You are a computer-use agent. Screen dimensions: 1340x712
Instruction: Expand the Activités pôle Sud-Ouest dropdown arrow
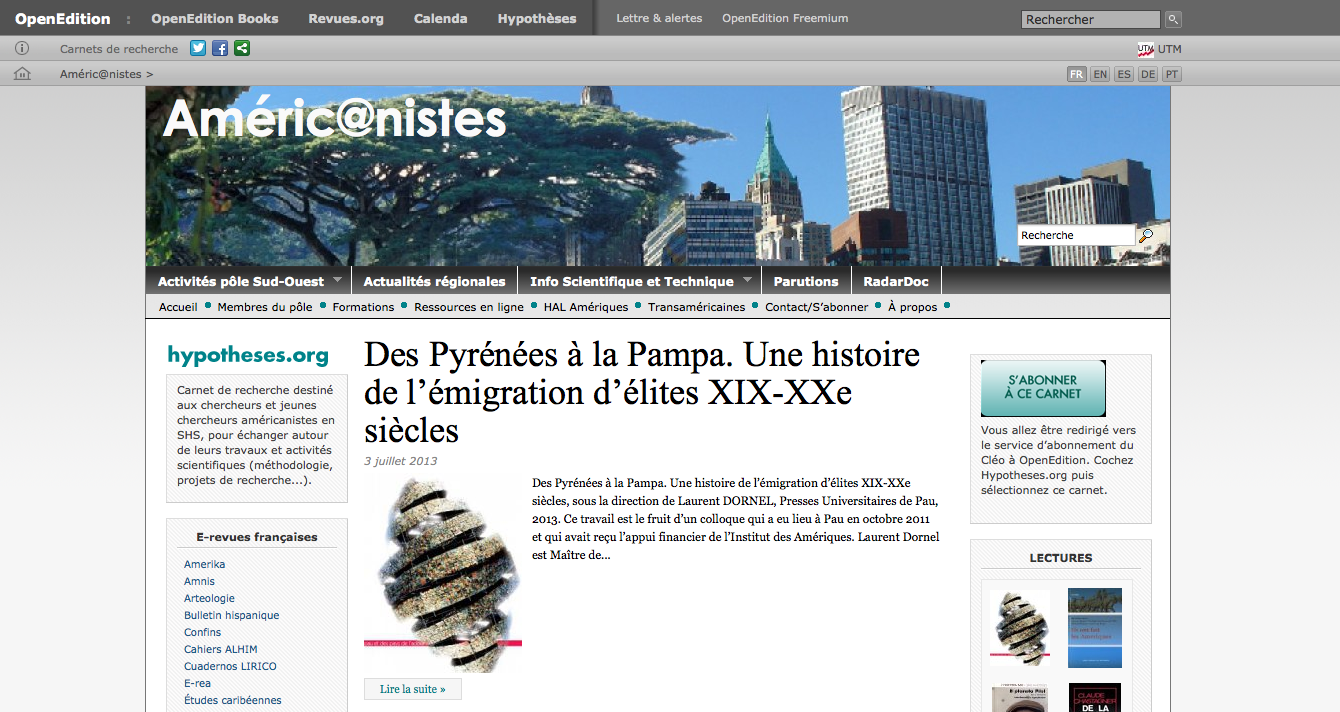338,281
